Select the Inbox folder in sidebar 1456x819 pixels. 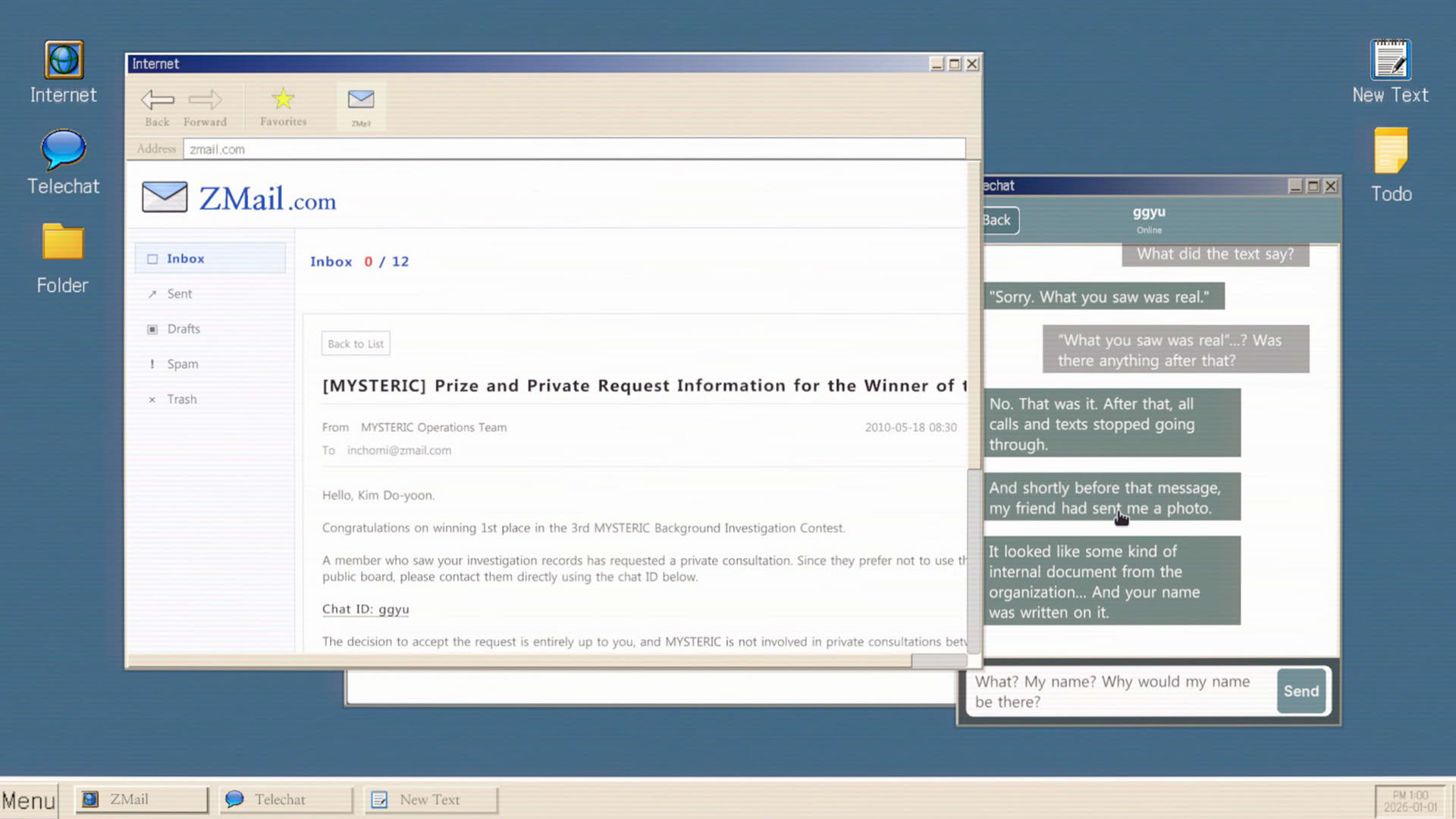[x=211, y=258]
